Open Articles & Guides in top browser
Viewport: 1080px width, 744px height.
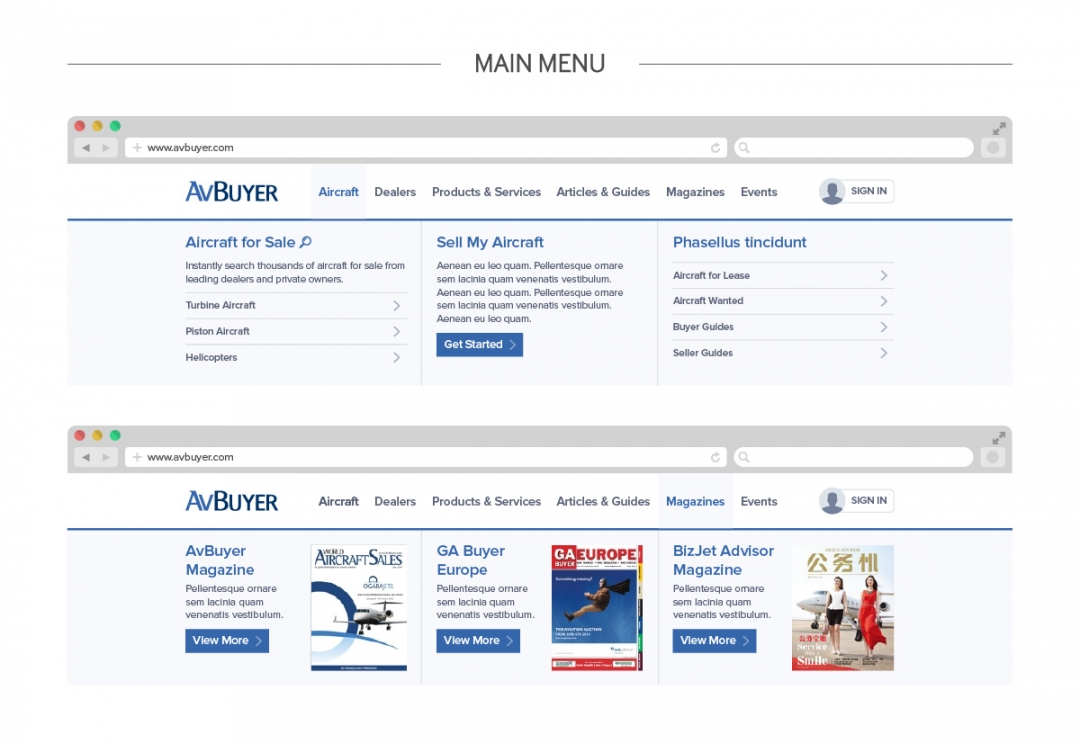tap(603, 192)
